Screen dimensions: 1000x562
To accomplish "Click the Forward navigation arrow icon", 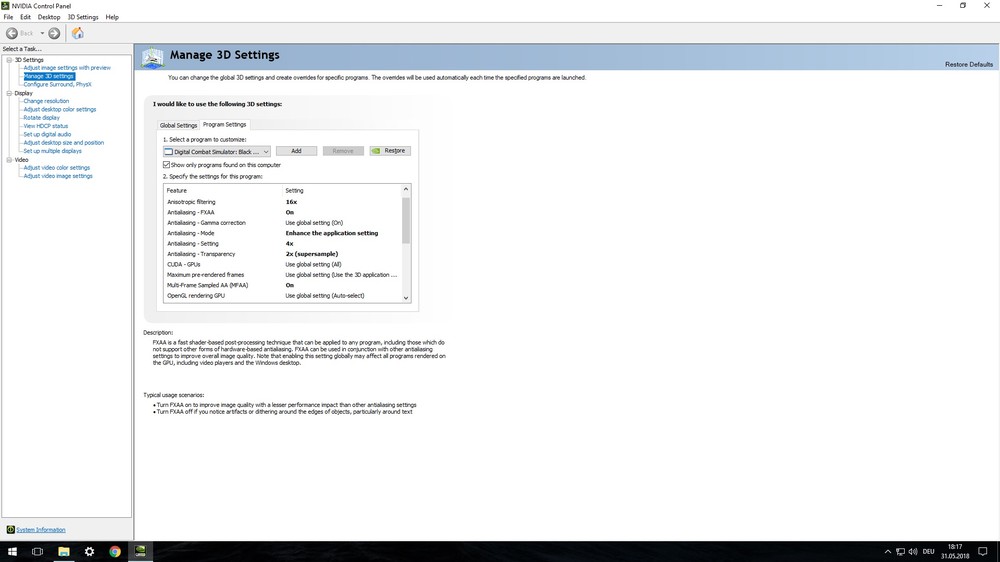I will [54, 33].
